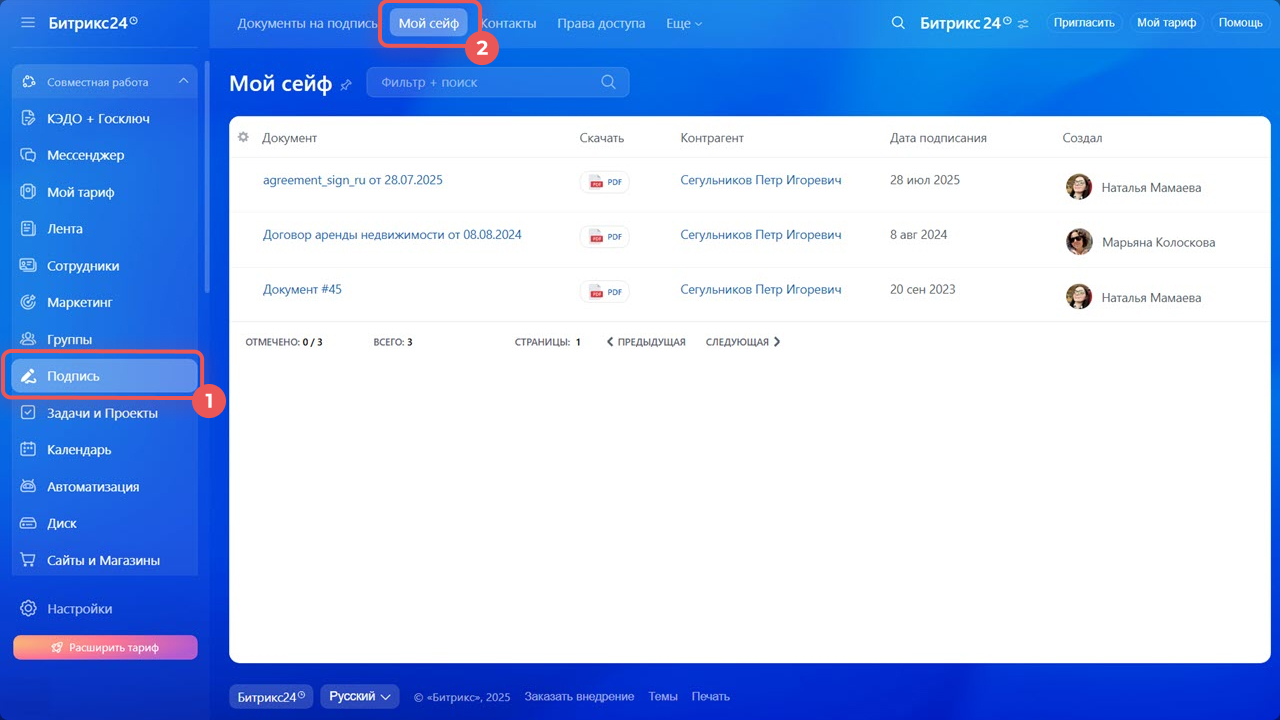Click the Группы people icon in the sidebar

(28, 339)
